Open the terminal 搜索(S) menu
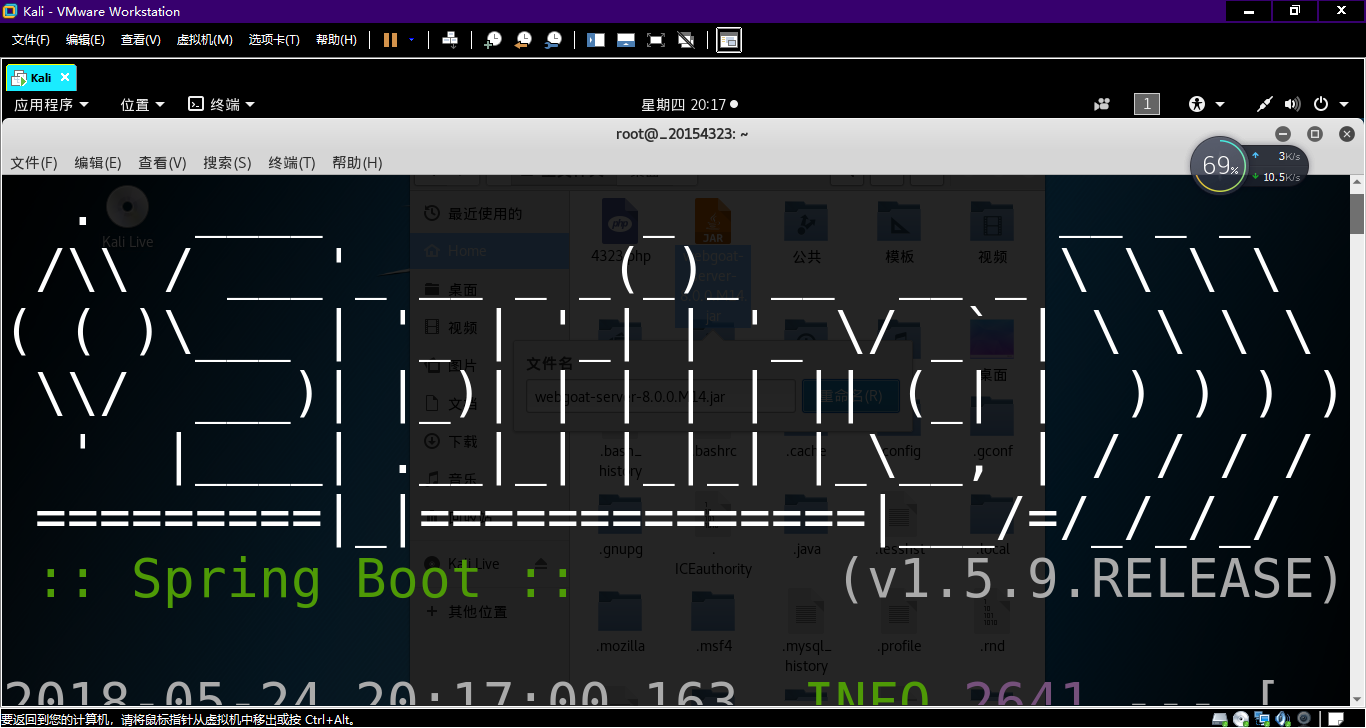This screenshot has height=728, width=1366. point(227,163)
